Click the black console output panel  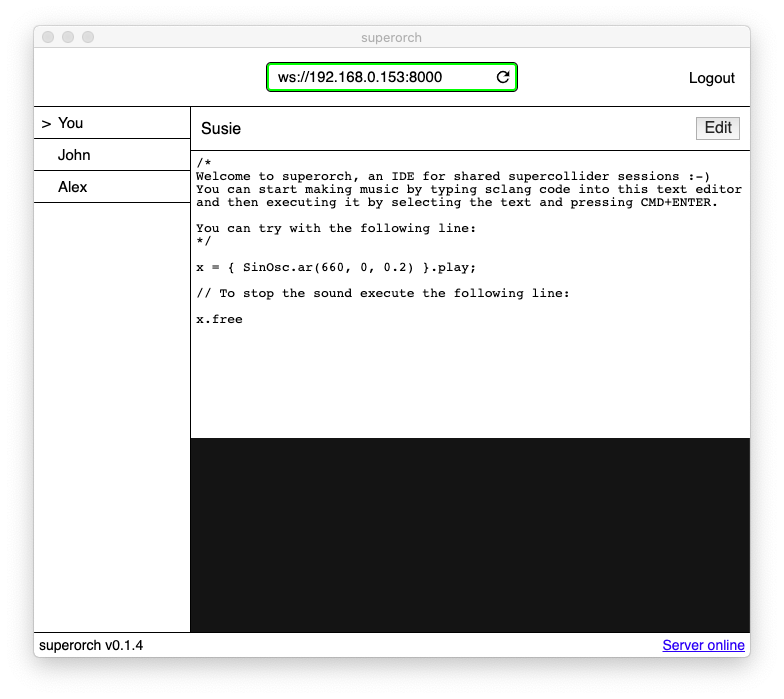470,535
